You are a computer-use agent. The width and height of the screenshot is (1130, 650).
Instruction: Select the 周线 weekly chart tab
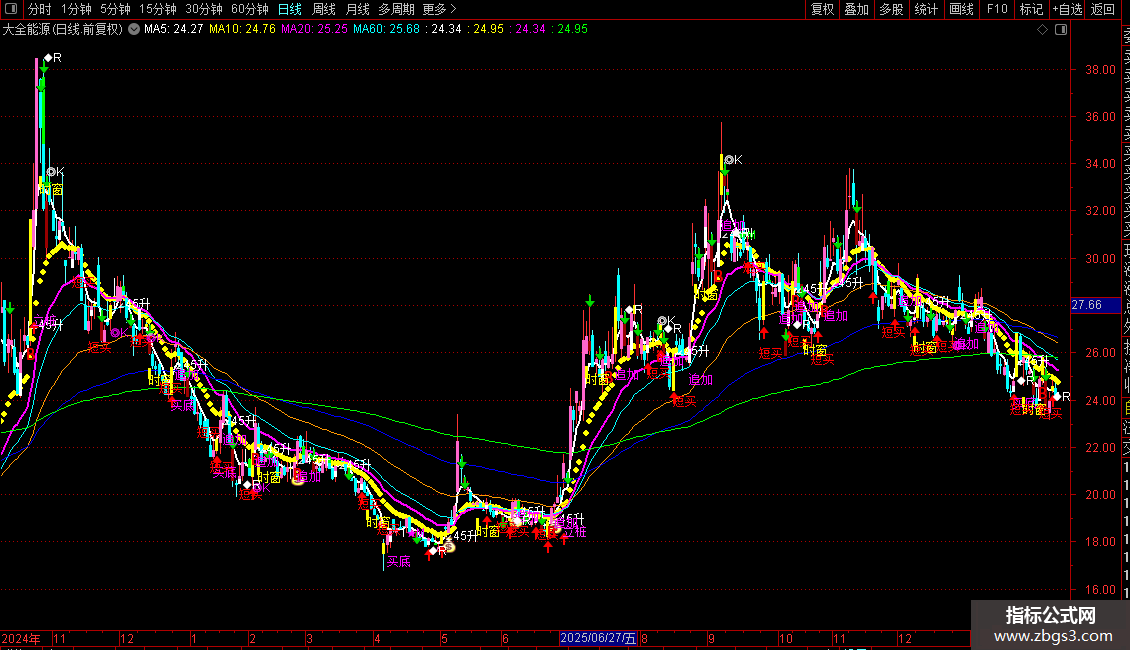click(324, 9)
